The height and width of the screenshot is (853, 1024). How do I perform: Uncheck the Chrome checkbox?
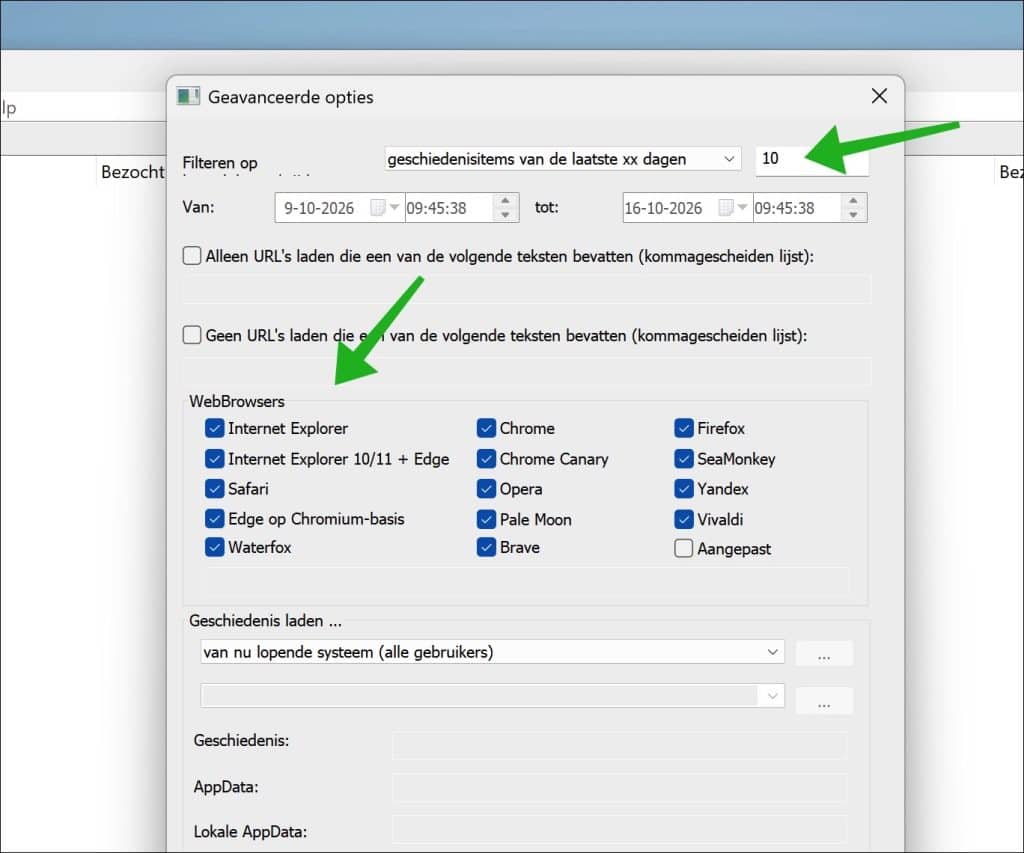click(486, 428)
